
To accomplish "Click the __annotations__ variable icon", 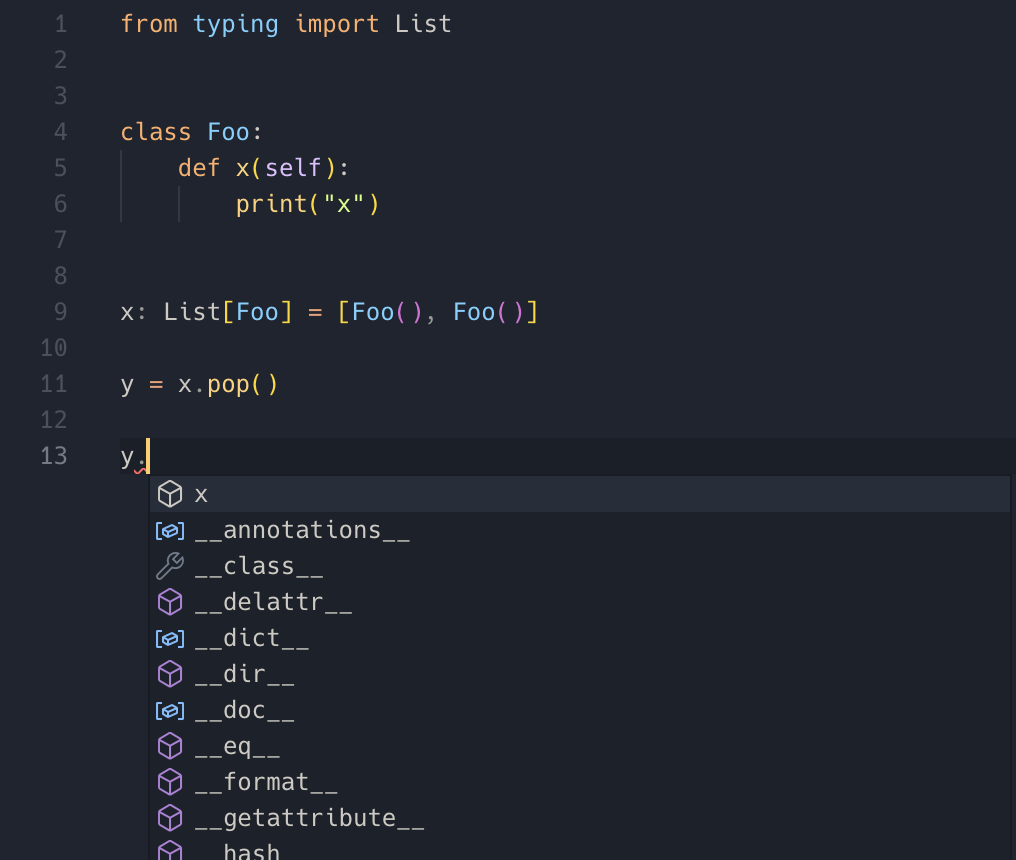I will pos(170,531).
